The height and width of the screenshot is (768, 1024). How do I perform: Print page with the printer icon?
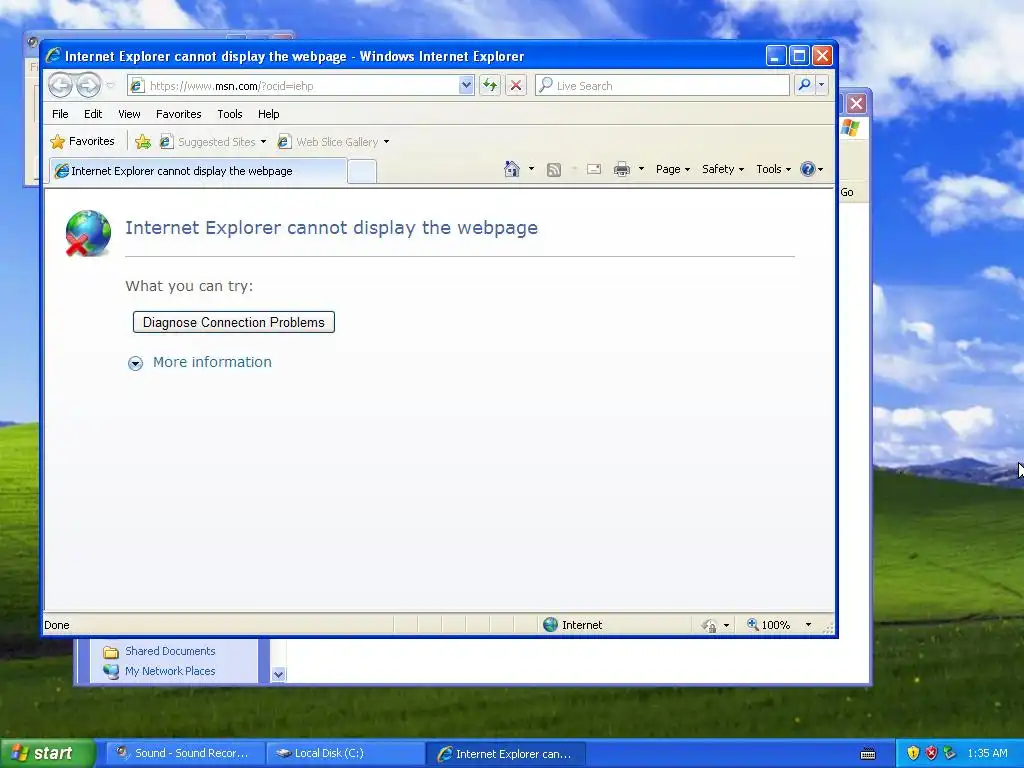coord(622,169)
